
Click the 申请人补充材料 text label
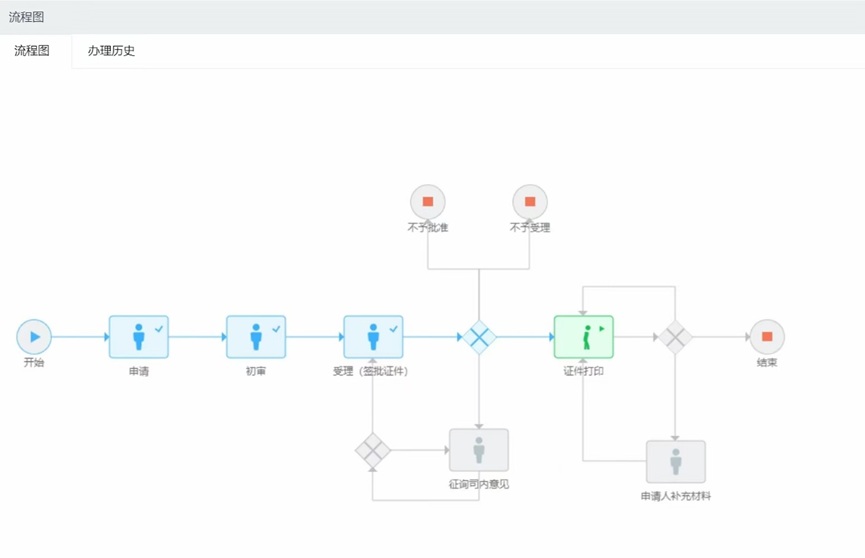tap(676, 495)
